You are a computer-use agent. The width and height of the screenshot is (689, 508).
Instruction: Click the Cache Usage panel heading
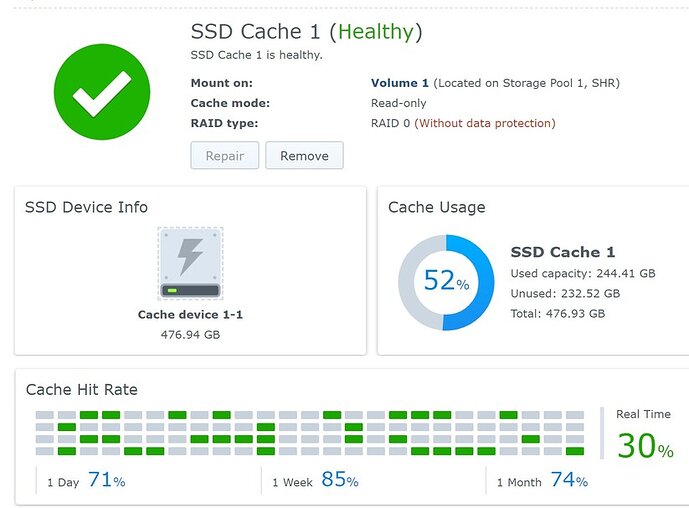pos(436,207)
